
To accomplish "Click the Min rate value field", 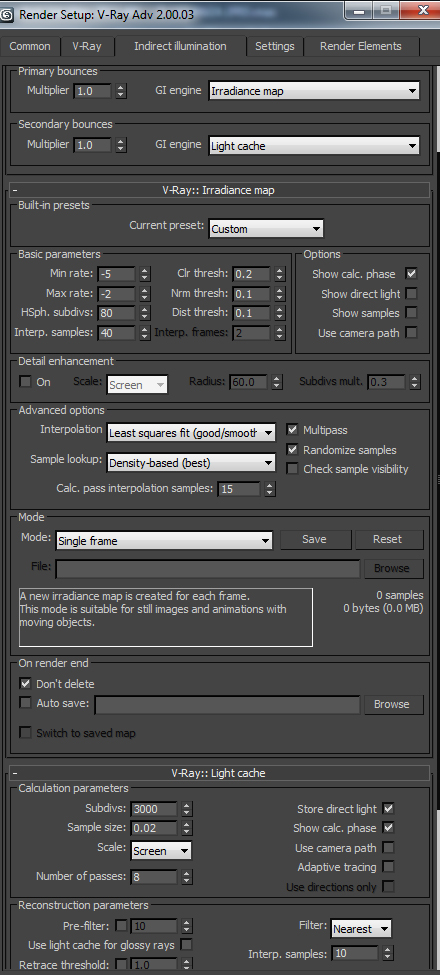I will point(115,274).
